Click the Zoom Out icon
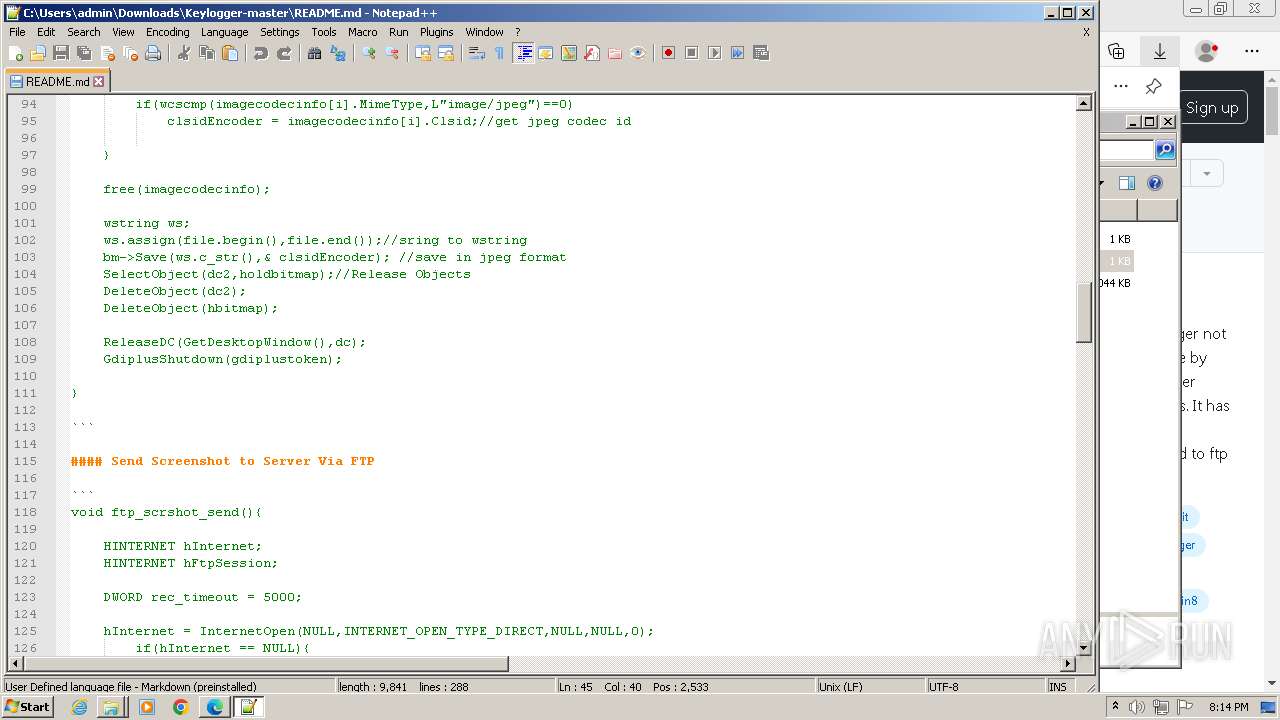This screenshot has width=1280, height=720. click(x=392, y=53)
